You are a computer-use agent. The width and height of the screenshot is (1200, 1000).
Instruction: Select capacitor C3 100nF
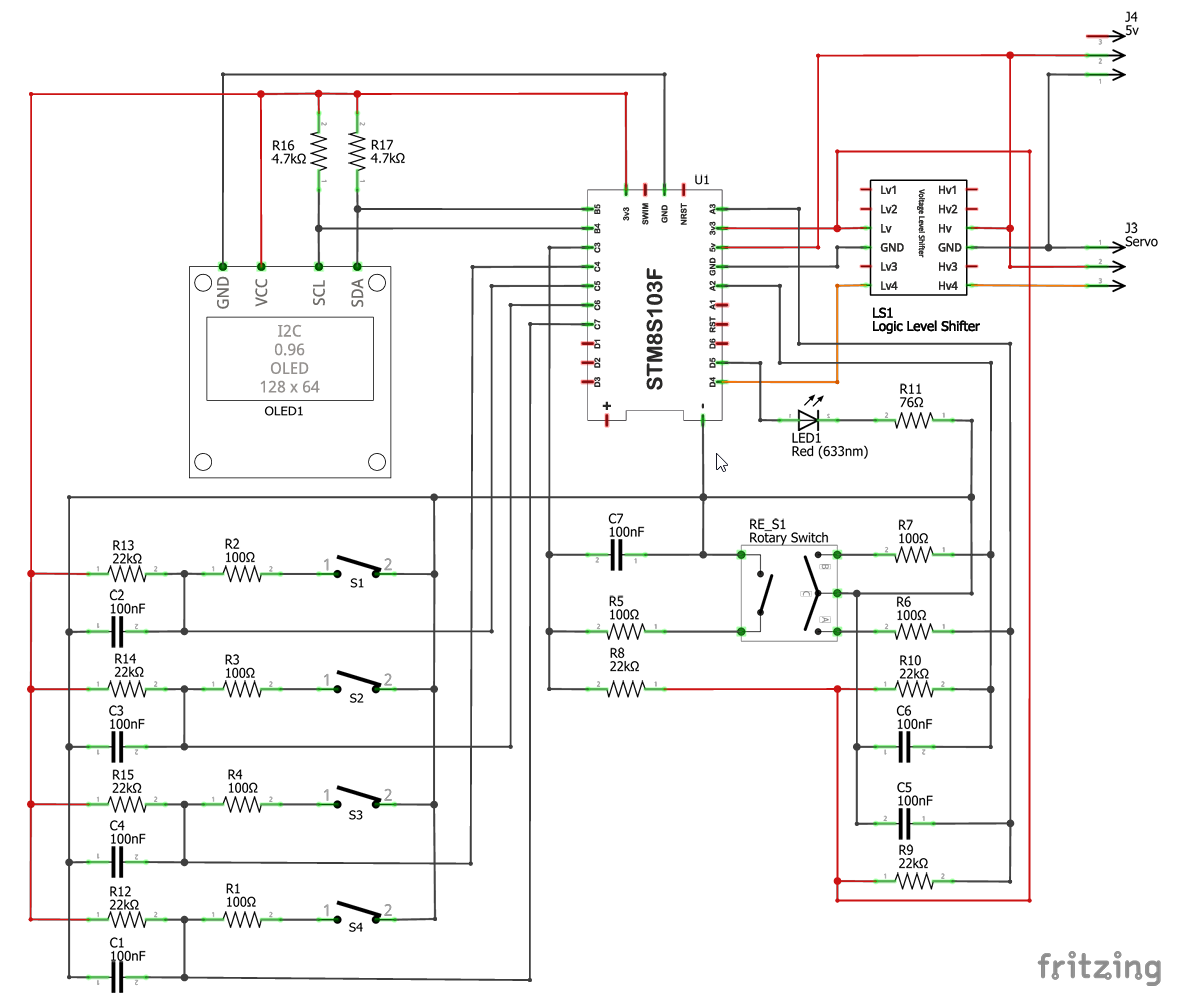click(118, 747)
